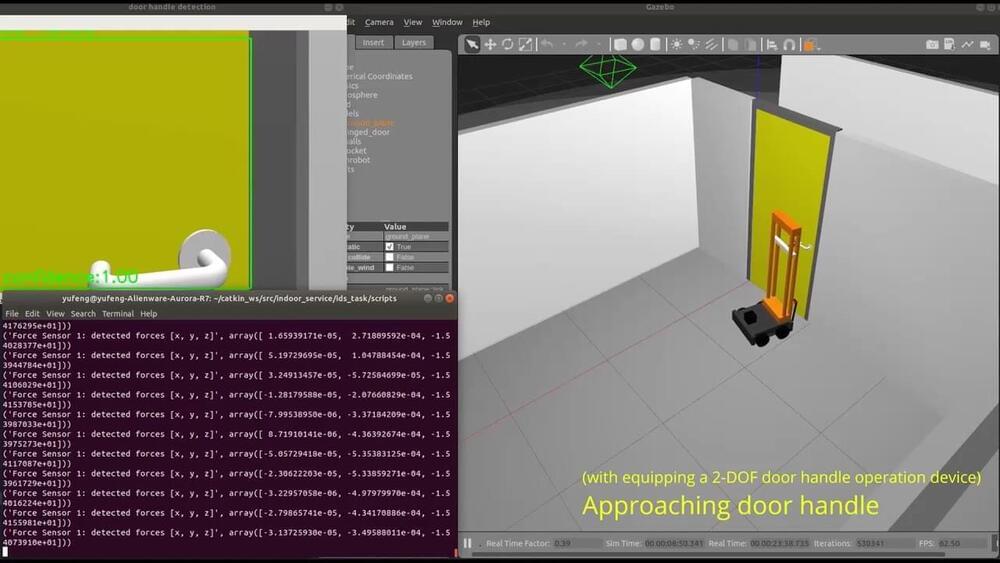1000x563 pixels.
Task: Select hinged_door in the model tree
Action: pyautogui.click(x=366, y=132)
